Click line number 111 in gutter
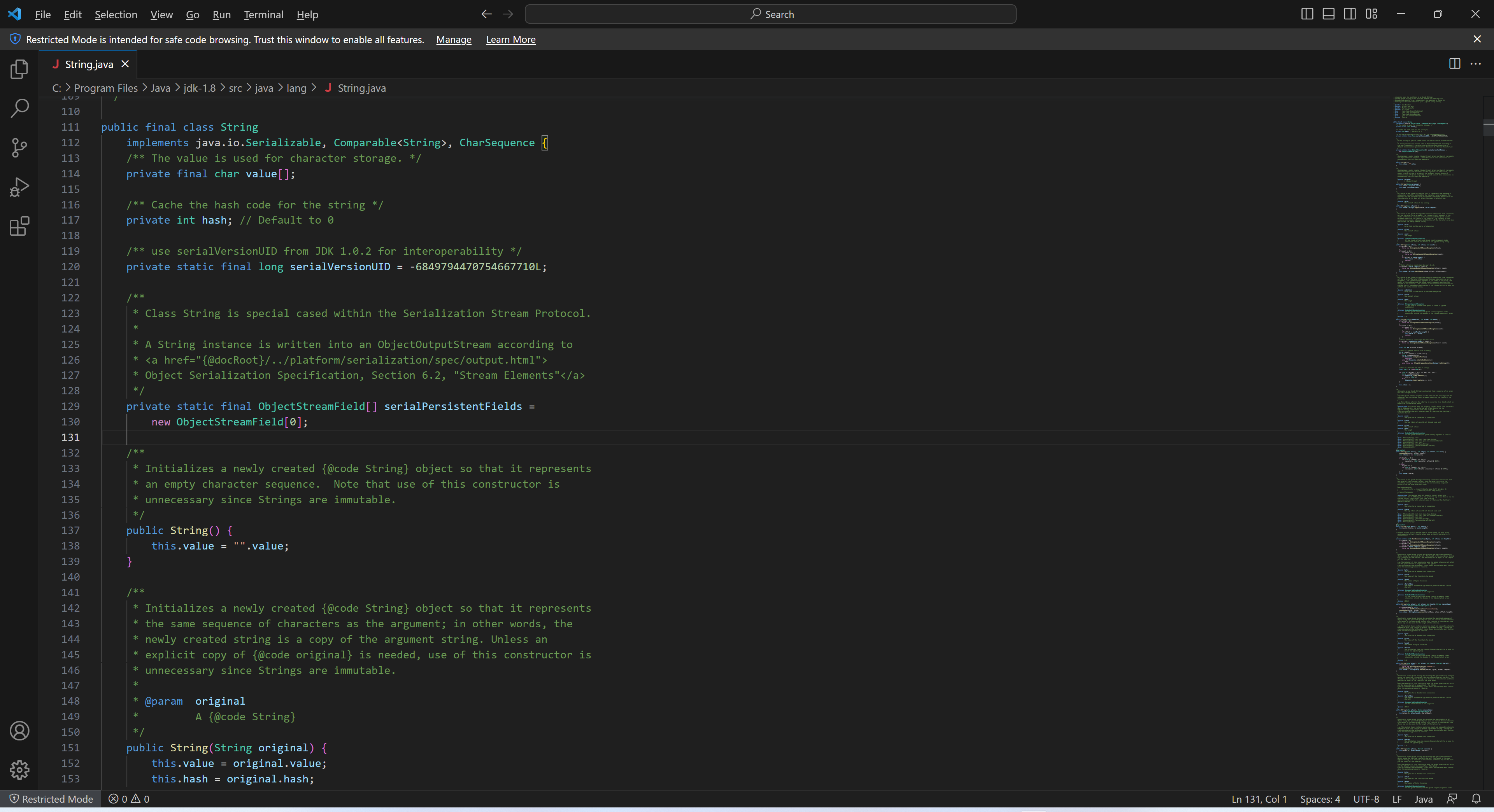This screenshot has width=1494, height=812. [x=70, y=127]
